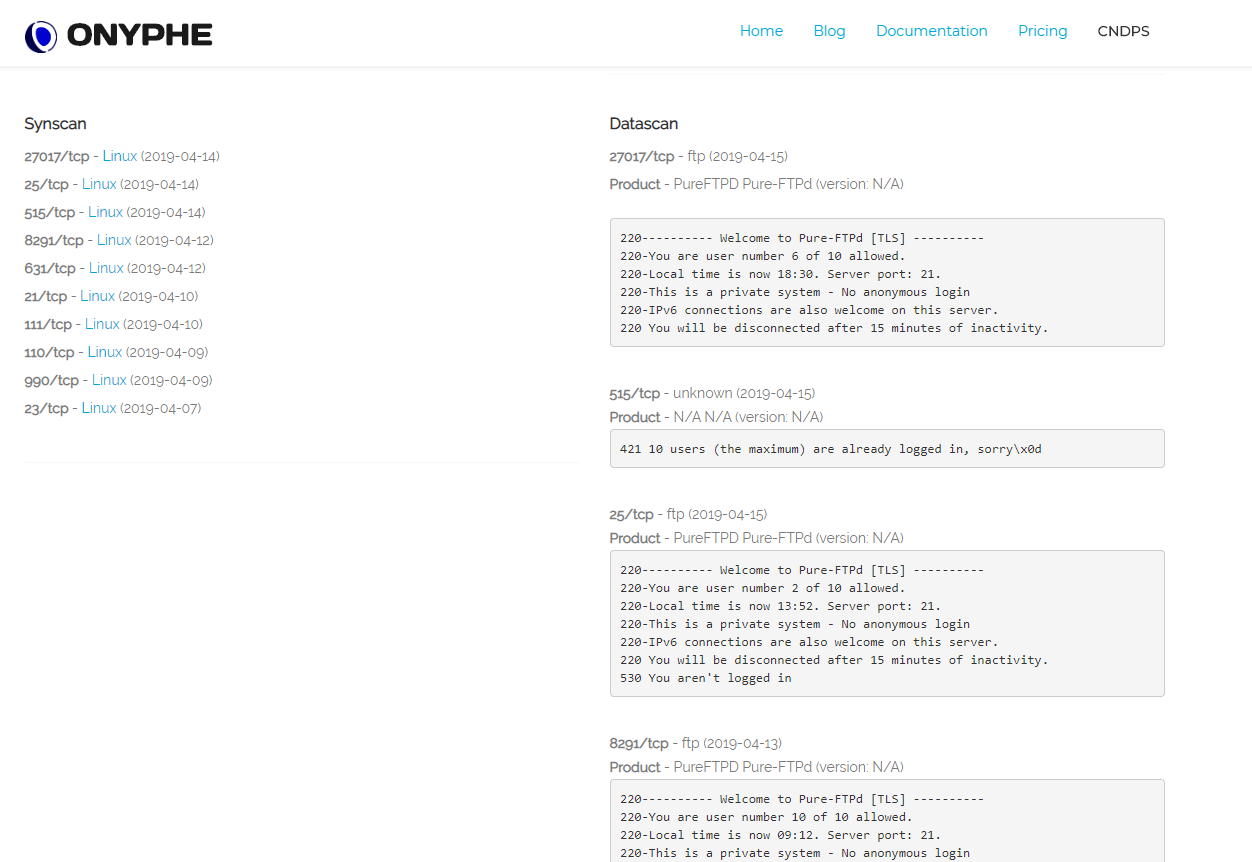Open the Pricing page
Image resolution: width=1252 pixels, height=862 pixels.
pyautogui.click(x=1042, y=31)
